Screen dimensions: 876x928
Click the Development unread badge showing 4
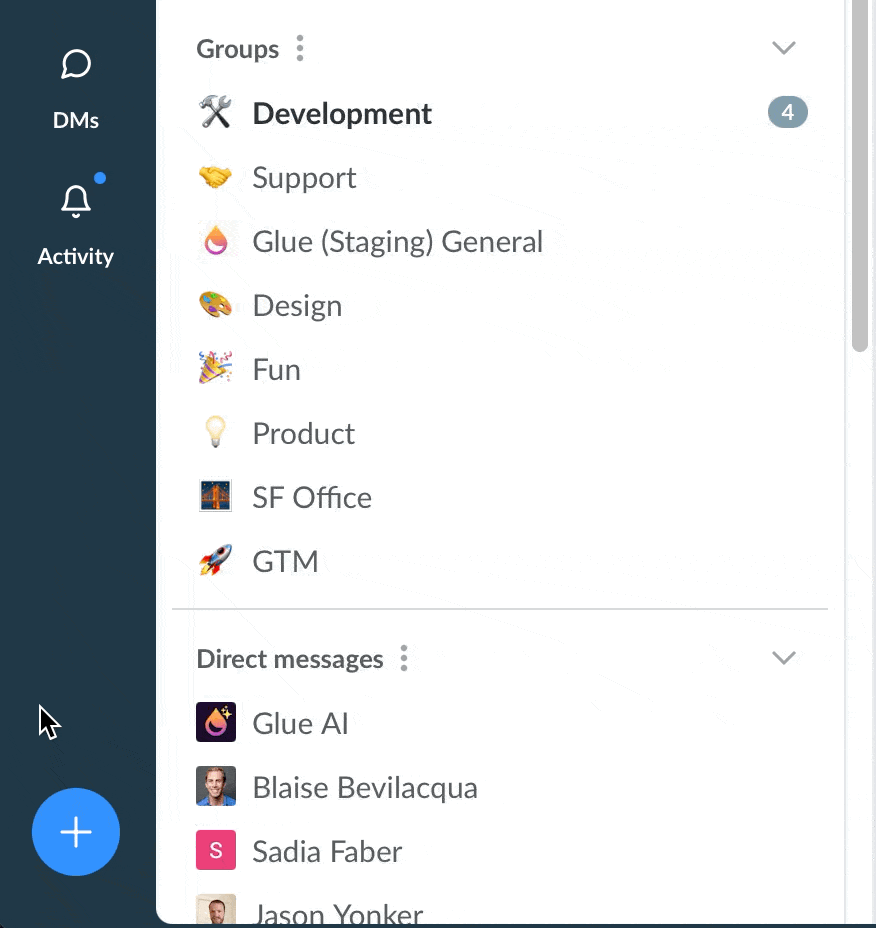click(787, 113)
